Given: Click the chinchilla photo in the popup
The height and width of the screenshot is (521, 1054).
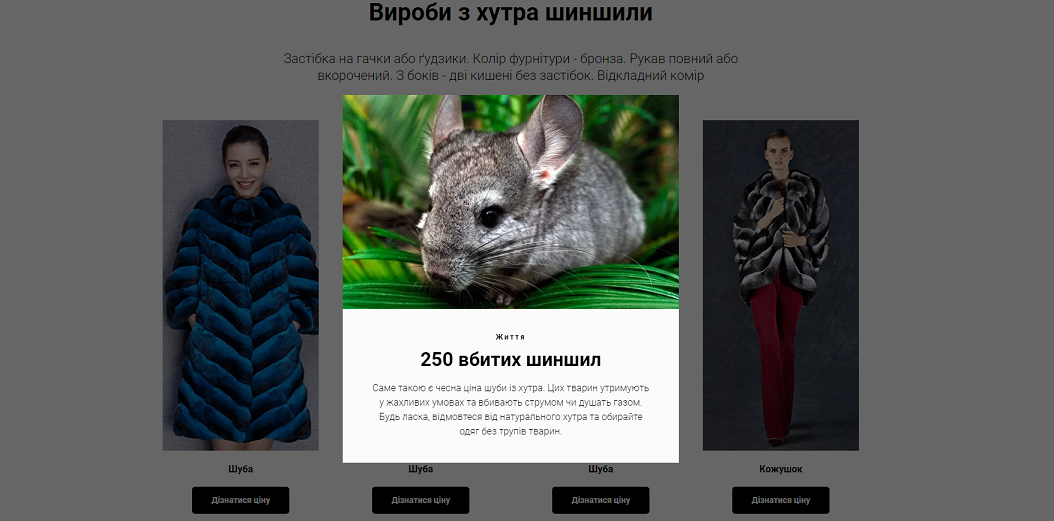Looking at the screenshot, I should [x=511, y=202].
